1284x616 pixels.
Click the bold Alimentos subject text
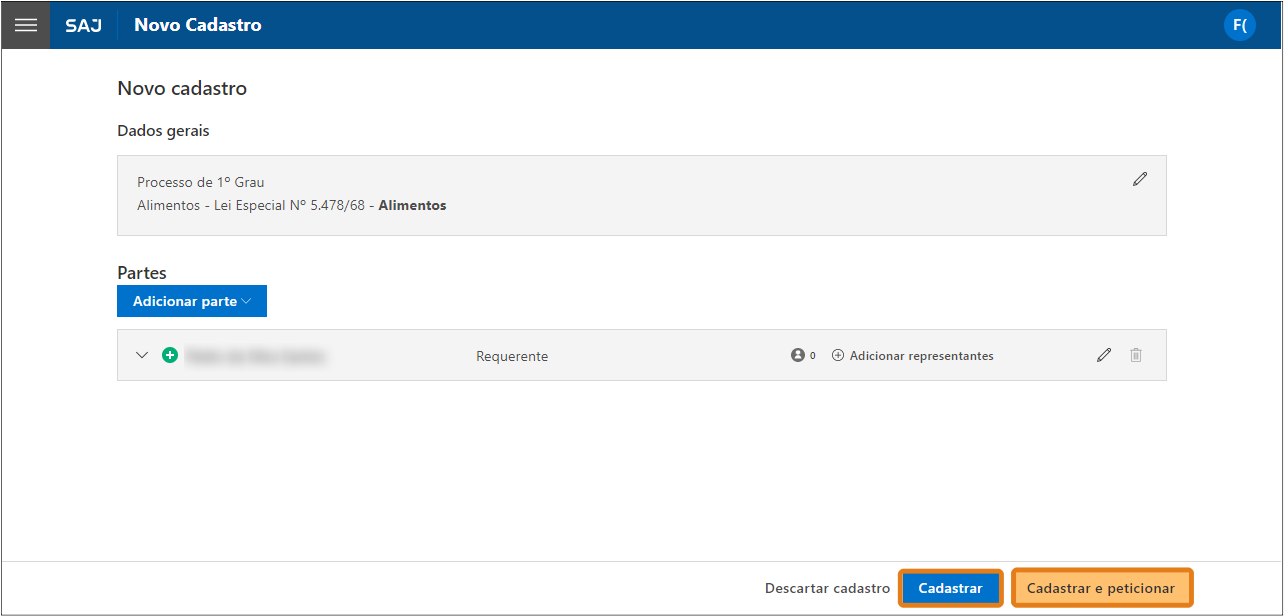click(412, 206)
